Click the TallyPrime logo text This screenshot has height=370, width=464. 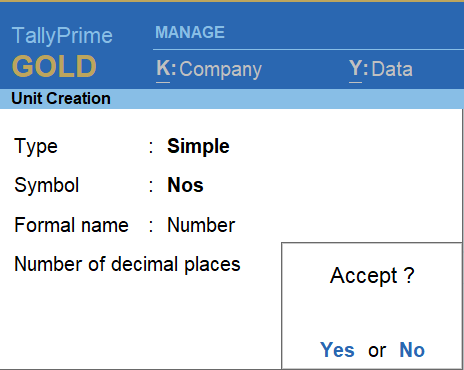point(62,35)
